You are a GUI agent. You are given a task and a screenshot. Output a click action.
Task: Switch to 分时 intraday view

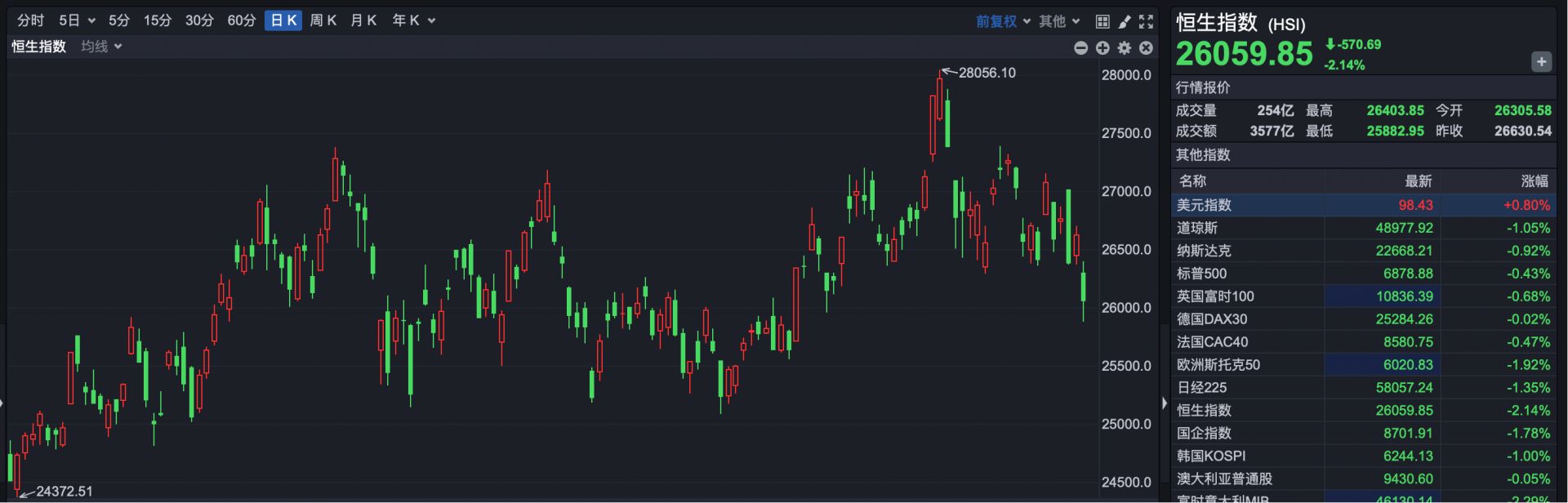pyautogui.click(x=31, y=20)
